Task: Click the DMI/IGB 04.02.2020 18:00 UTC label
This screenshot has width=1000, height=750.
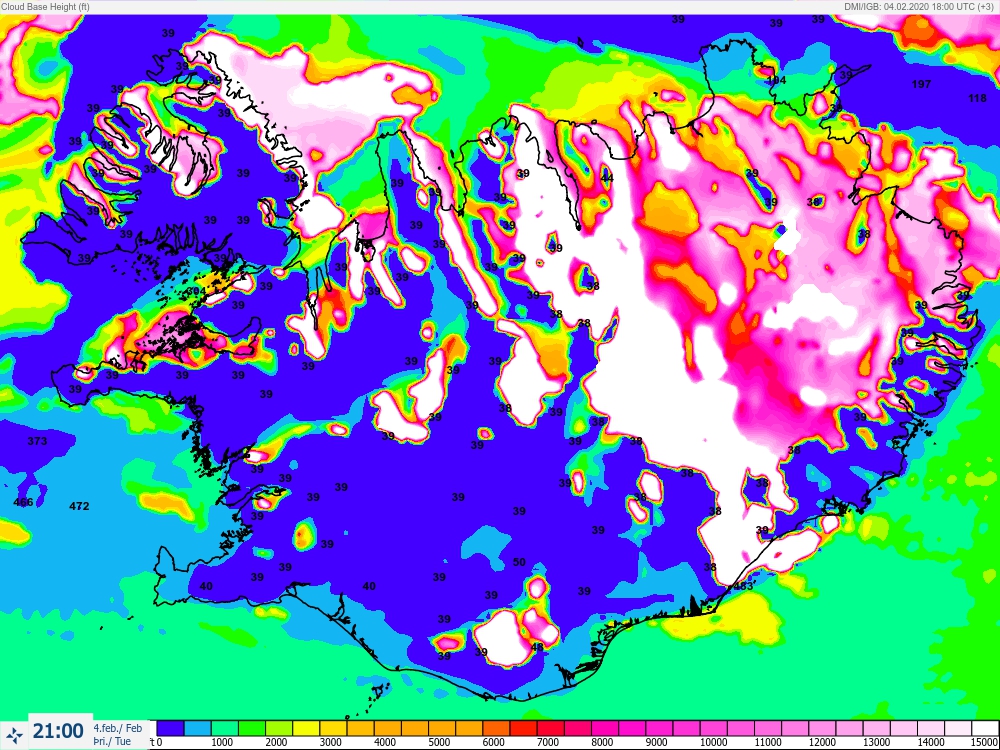Action: 920,6
